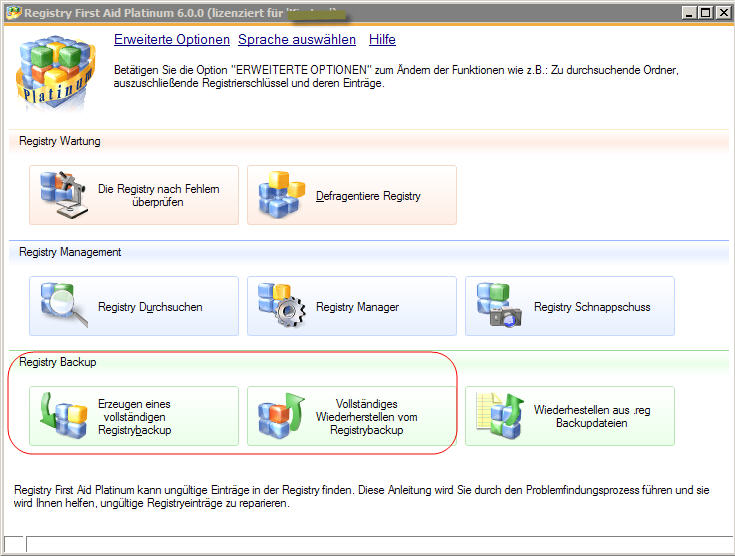The height and width of the screenshot is (556, 735).
Task: Start Die Registry nach Fehlern überprüfen
Action: click(x=134, y=195)
